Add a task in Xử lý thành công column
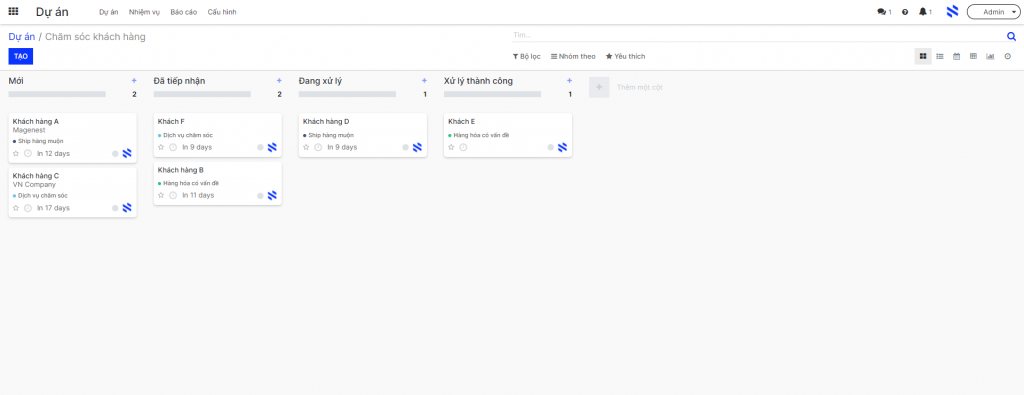 [x=569, y=81]
